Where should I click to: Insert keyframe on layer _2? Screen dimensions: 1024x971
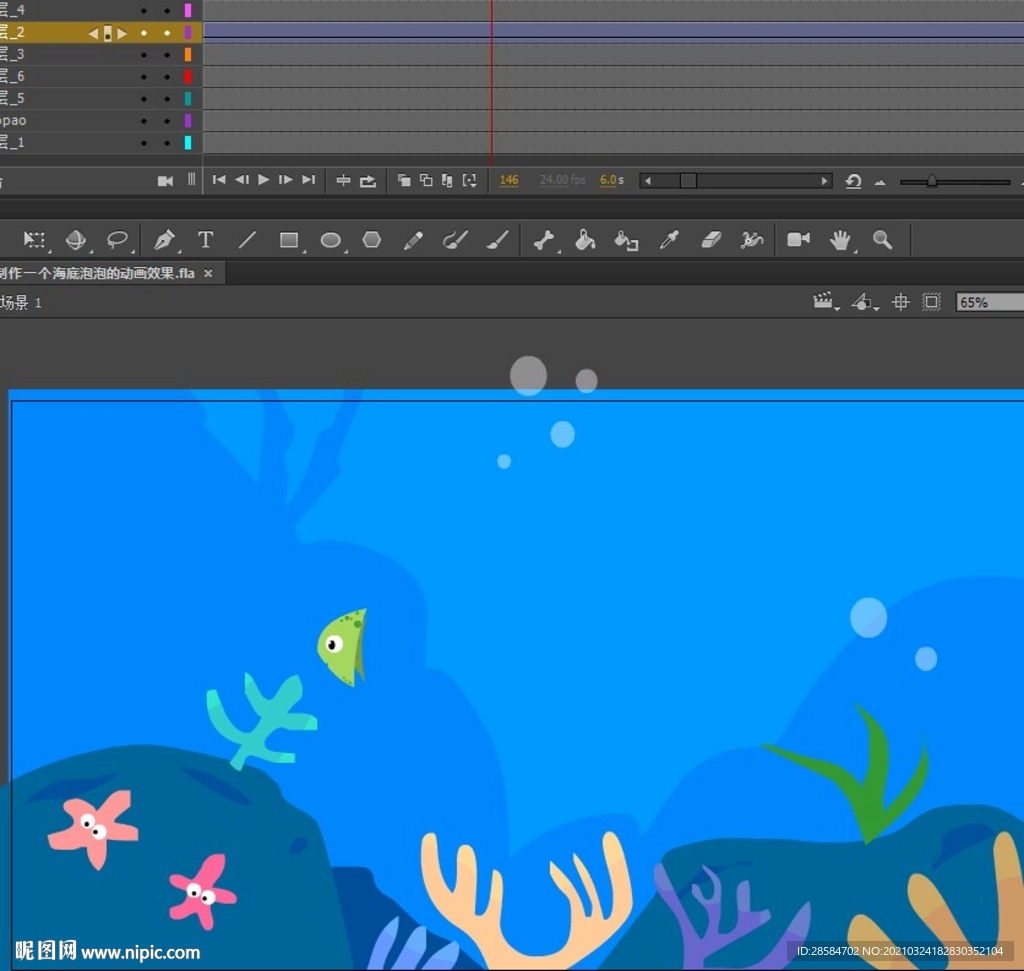(x=108, y=33)
